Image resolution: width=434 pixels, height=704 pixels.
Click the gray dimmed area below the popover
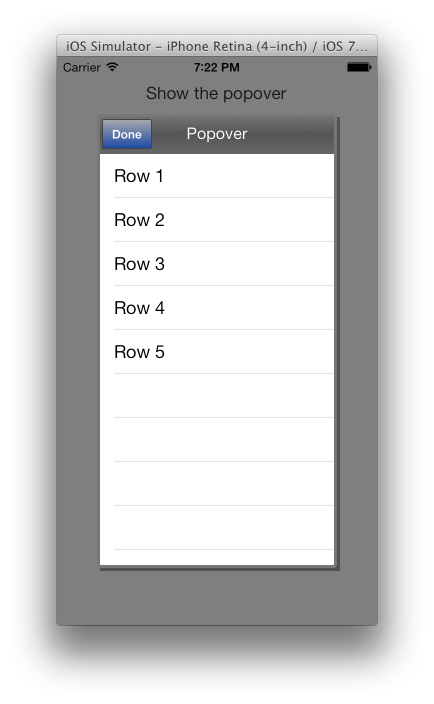click(x=217, y=598)
